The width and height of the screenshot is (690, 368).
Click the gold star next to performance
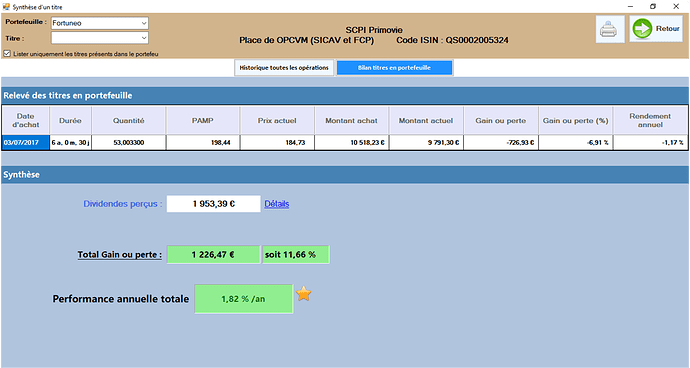304,294
